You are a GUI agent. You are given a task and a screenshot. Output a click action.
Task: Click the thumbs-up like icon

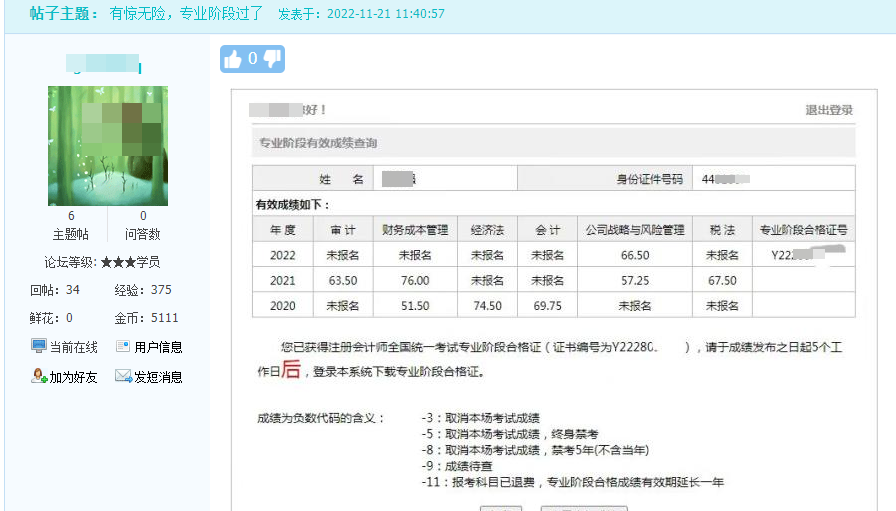coord(234,59)
